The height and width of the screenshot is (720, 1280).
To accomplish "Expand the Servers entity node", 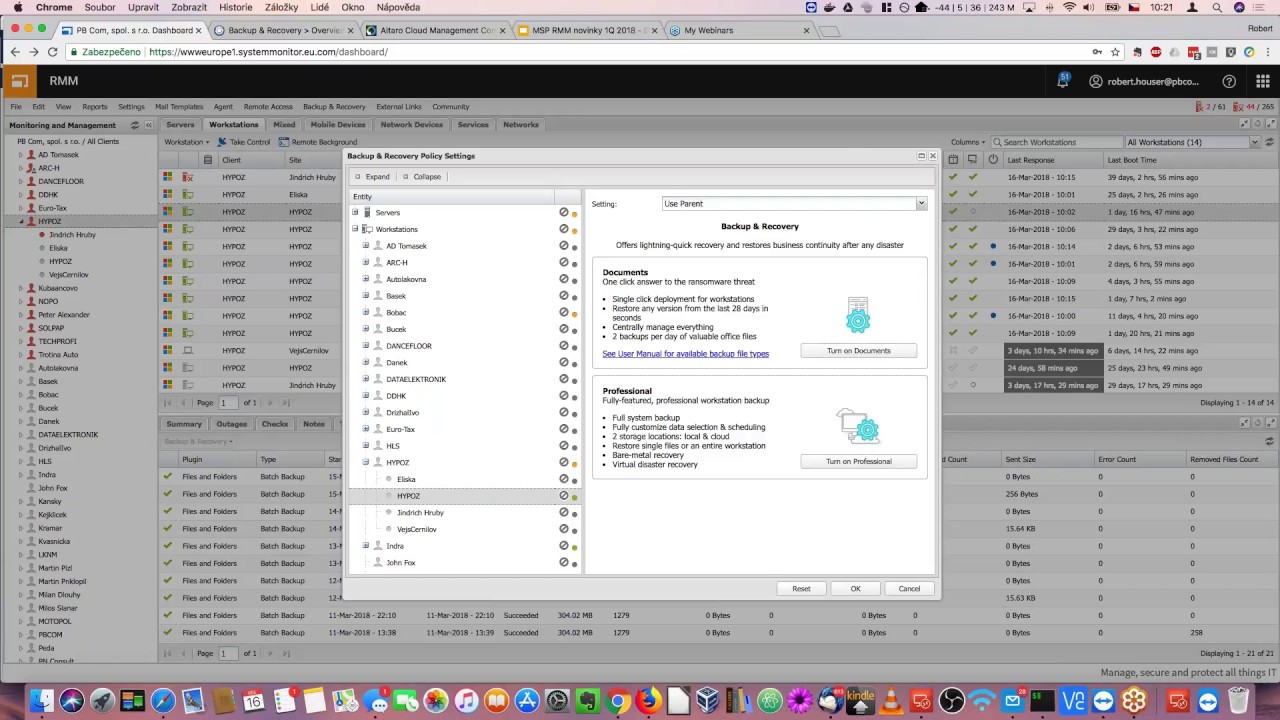I will point(355,212).
